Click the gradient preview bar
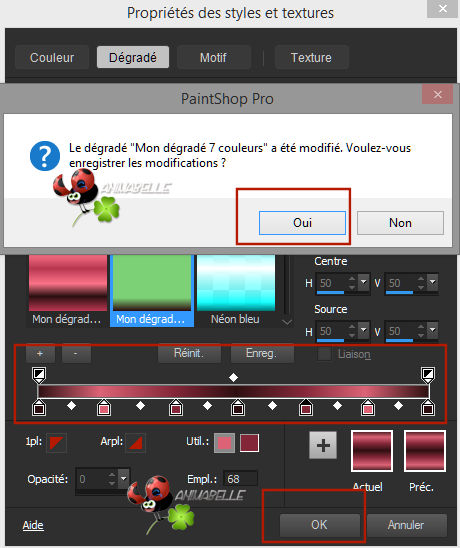Screen dimensions: 460x548 pos(233,391)
